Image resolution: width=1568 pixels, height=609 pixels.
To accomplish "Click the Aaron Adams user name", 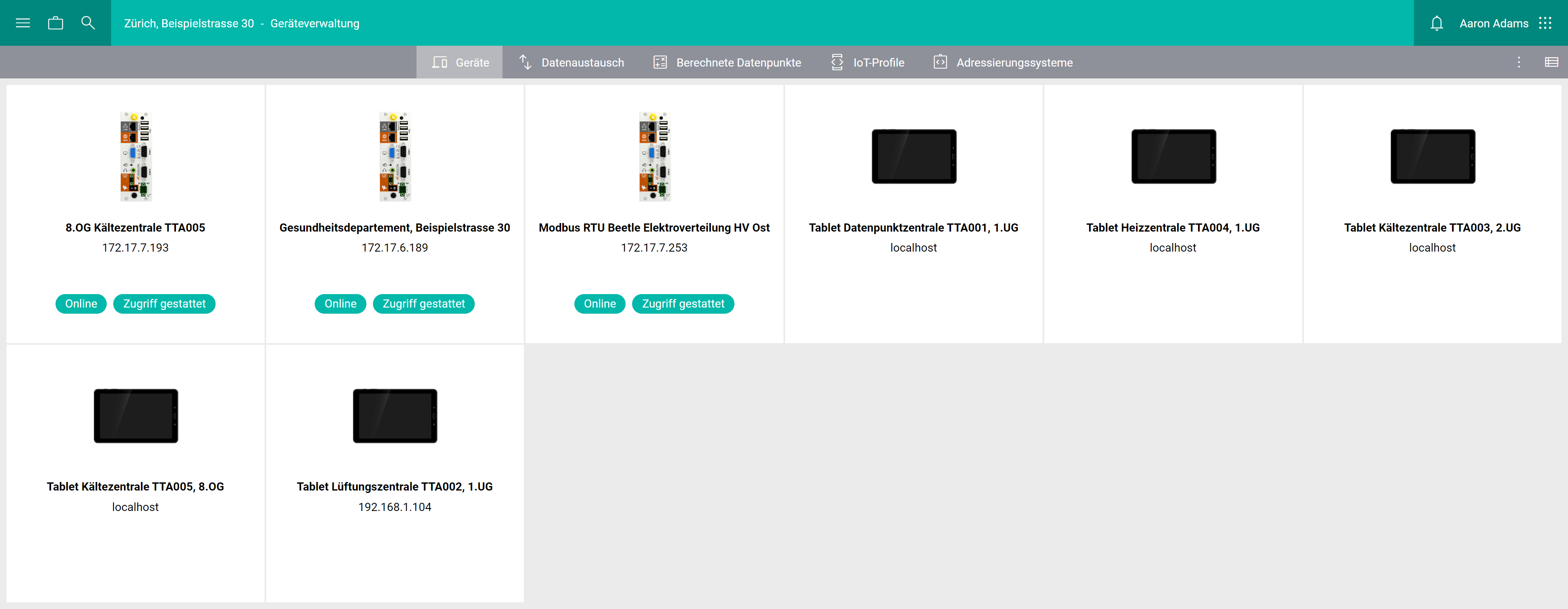I will 1494,23.
